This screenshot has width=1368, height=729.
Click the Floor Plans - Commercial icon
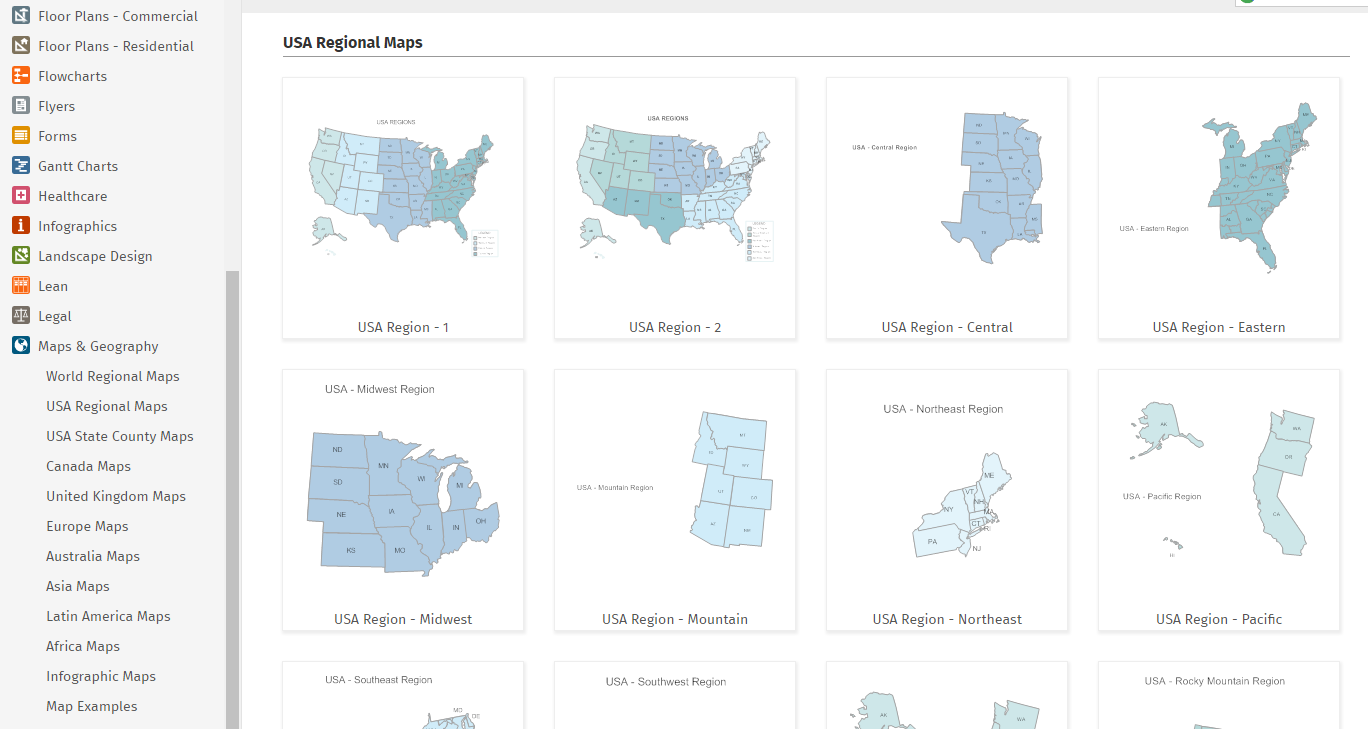20,16
